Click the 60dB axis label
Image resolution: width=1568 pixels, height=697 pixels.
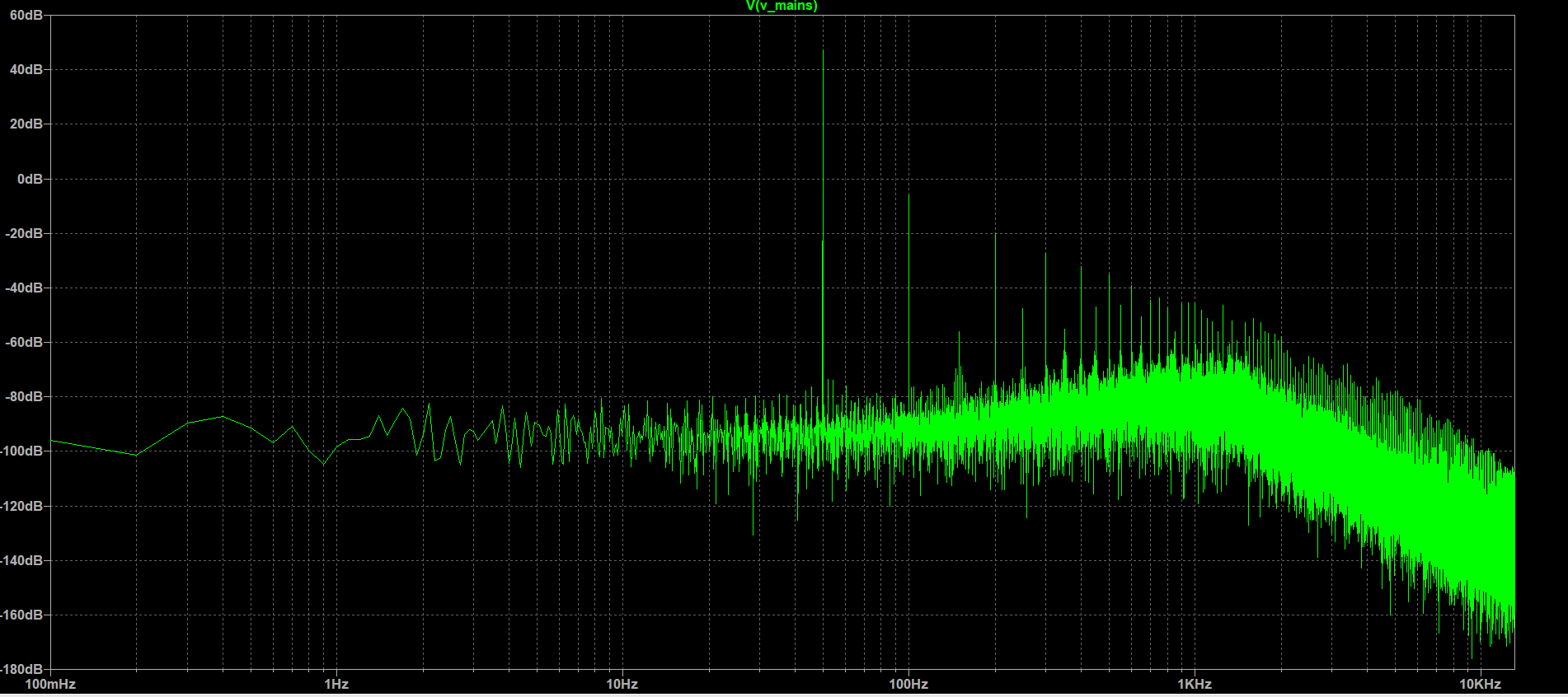pyautogui.click(x=26, y=16)
